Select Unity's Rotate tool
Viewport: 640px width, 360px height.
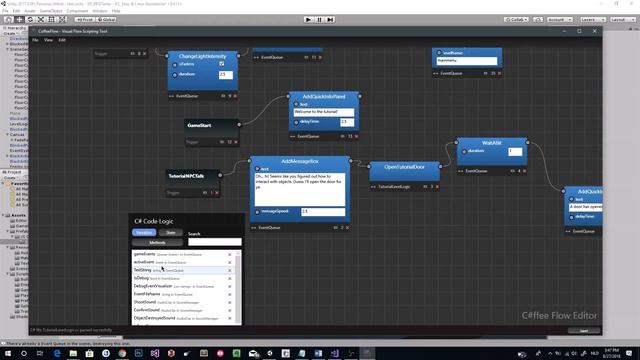30,20
